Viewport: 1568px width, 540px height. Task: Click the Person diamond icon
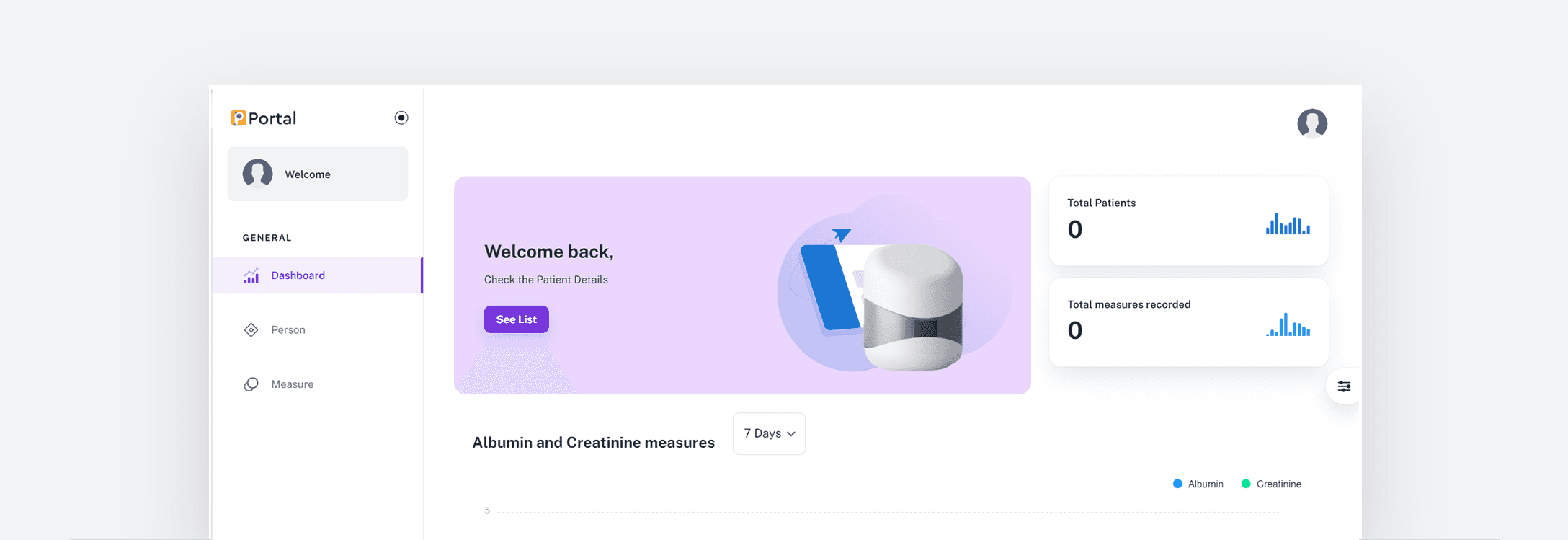[x=251, y=330]
